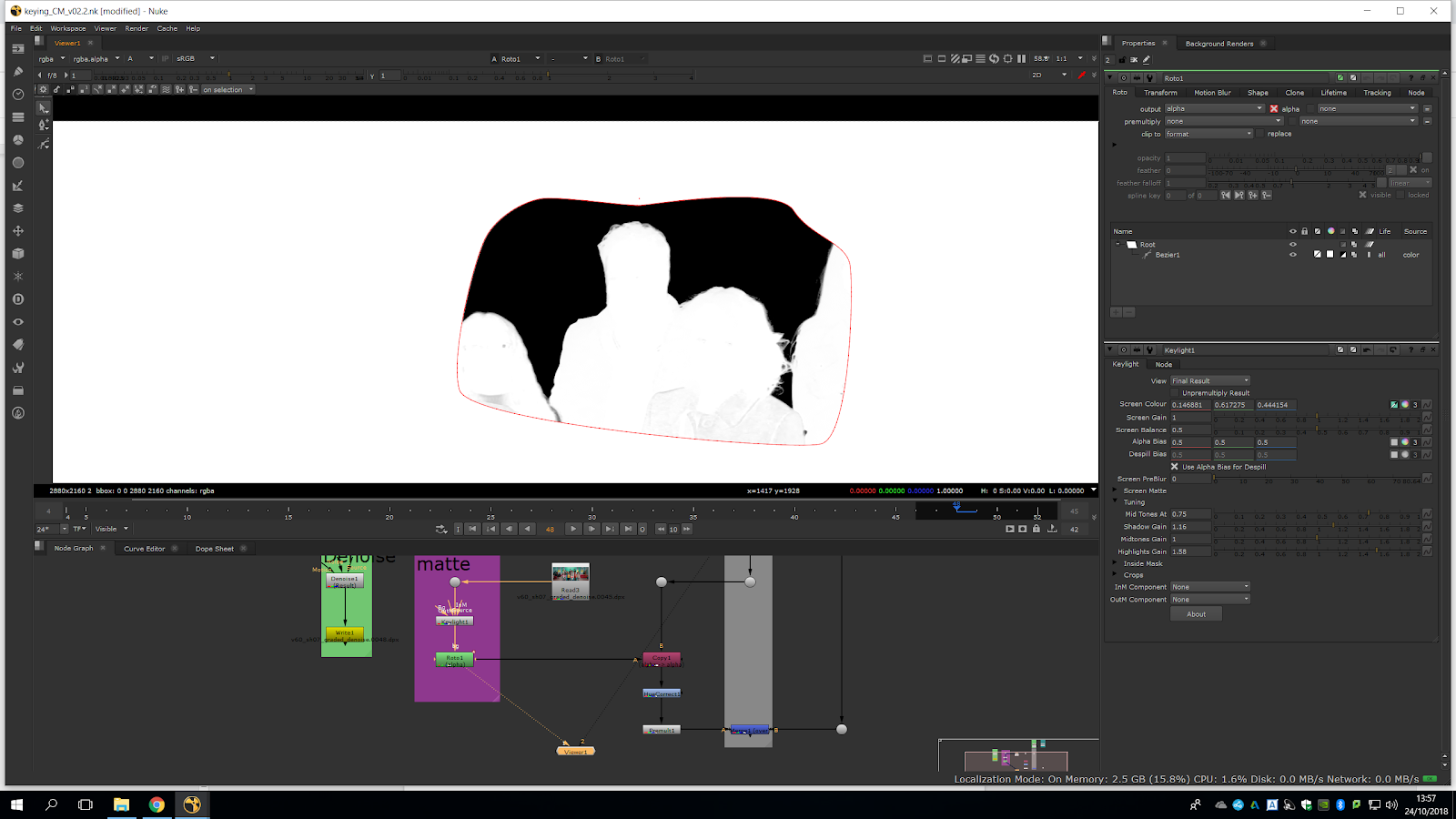Screen dimensions: 1456x819
Task: Open the Roto output channel dropdown
Action: [x=1215, y=108]
